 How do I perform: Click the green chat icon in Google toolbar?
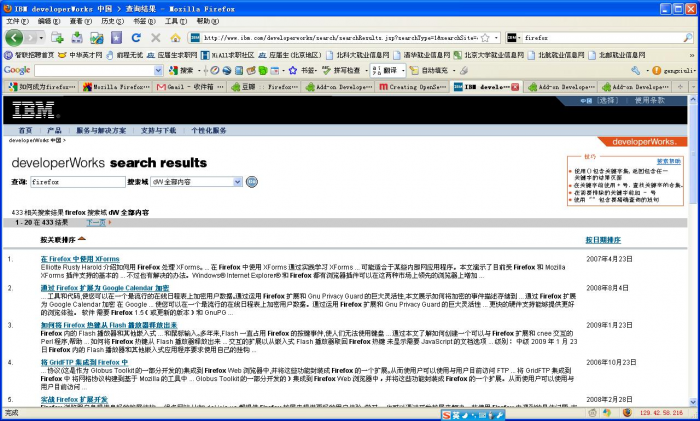[x=262, y=71]
